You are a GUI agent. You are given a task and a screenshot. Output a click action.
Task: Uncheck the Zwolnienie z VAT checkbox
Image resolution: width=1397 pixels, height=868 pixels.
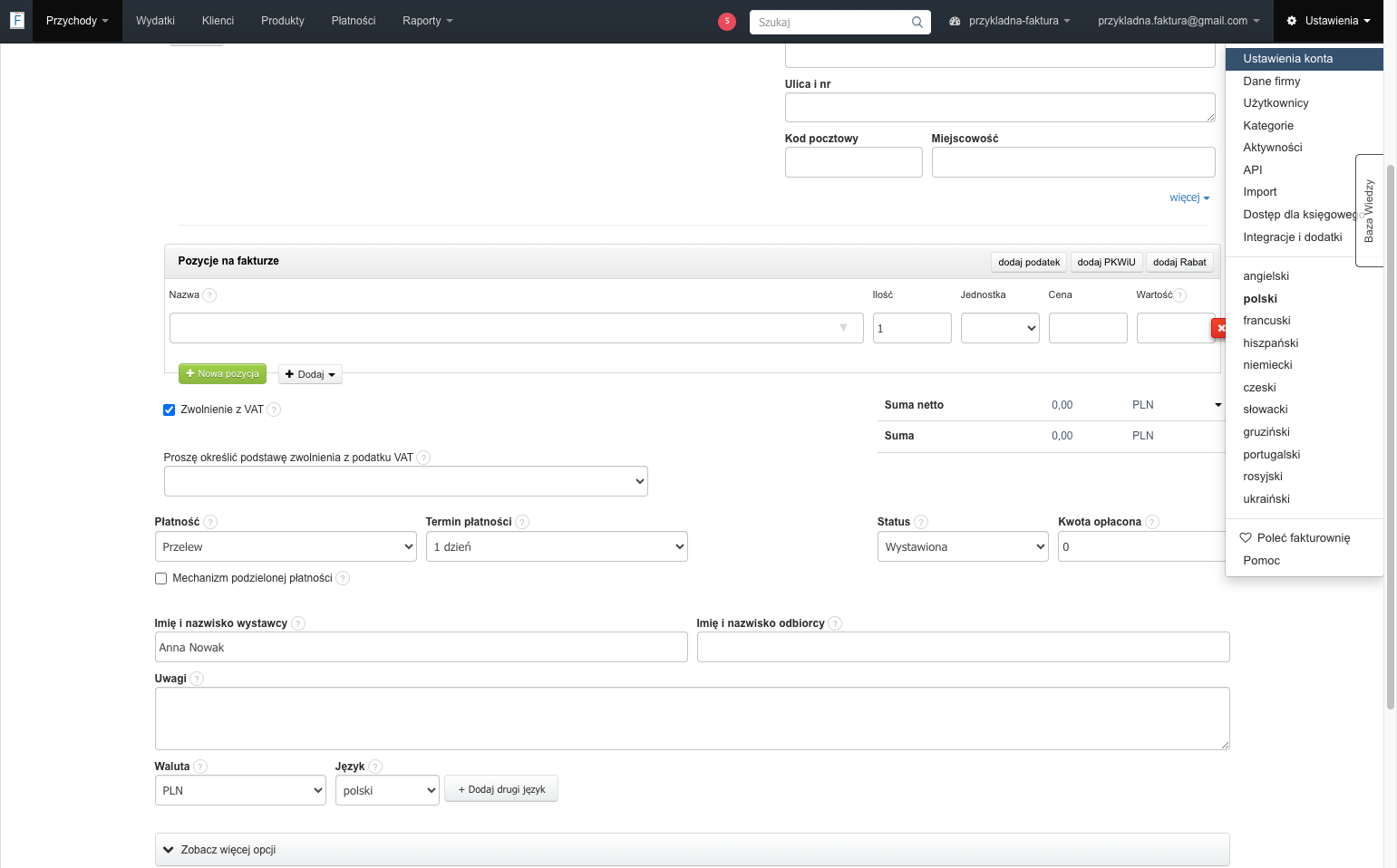169,410
